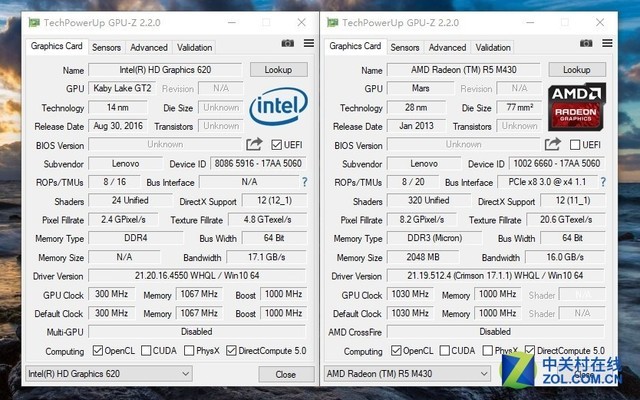Click the Intel logo image
640x400 pixels.
pos(279,107)
